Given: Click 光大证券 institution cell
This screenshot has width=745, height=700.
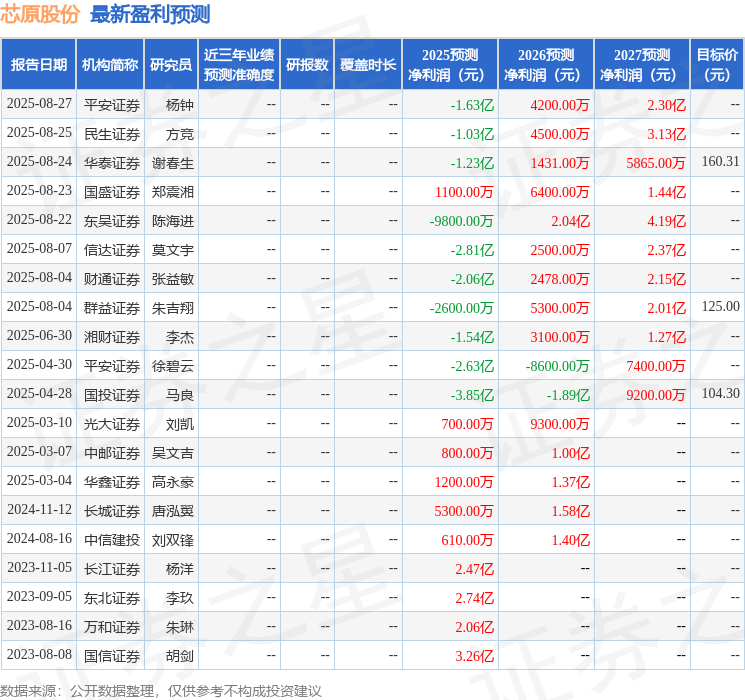Looking at the screenshot, I should click(112, 424).
